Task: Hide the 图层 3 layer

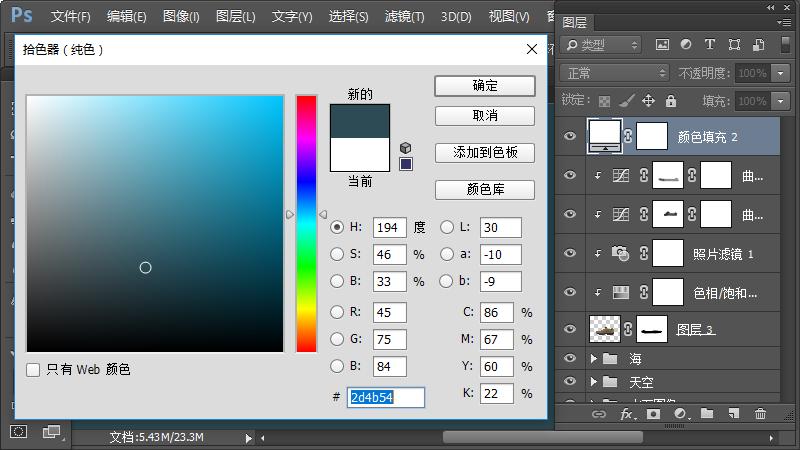Action: pos(570,329)
